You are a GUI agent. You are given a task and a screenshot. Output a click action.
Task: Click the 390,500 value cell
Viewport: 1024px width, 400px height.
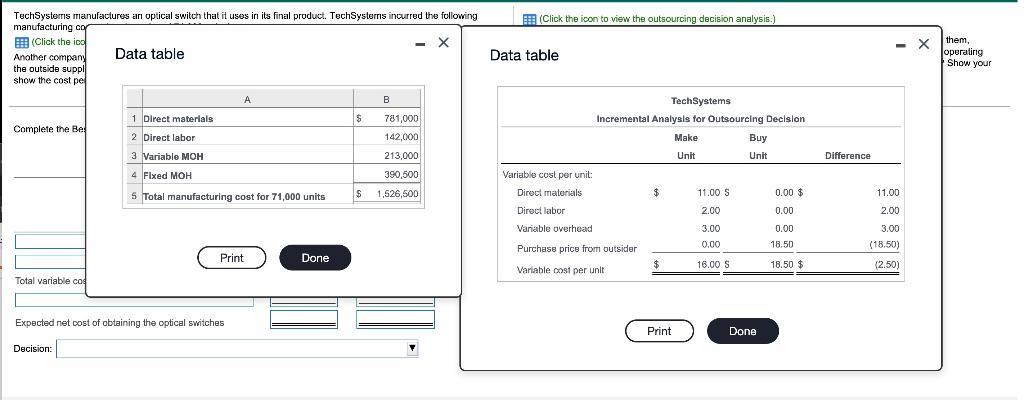[387, 175]
